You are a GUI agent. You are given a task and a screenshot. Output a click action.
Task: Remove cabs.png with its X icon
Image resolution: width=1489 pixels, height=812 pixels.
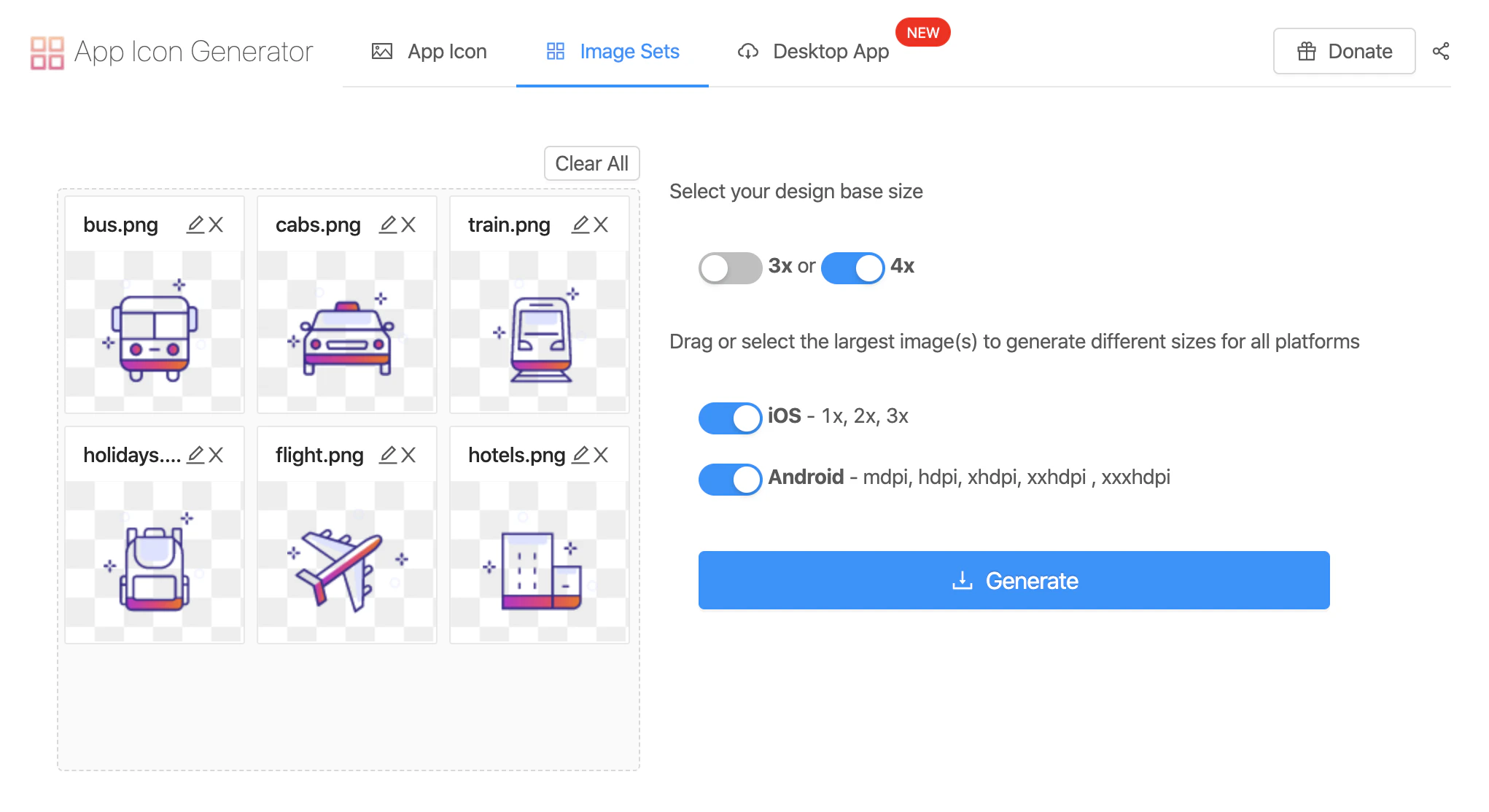point(408,225)
